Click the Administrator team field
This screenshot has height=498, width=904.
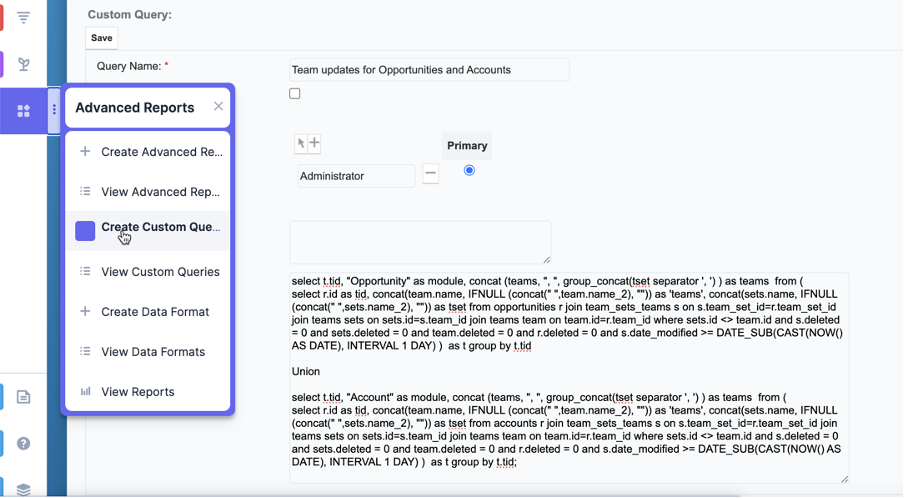coord(356,176)
